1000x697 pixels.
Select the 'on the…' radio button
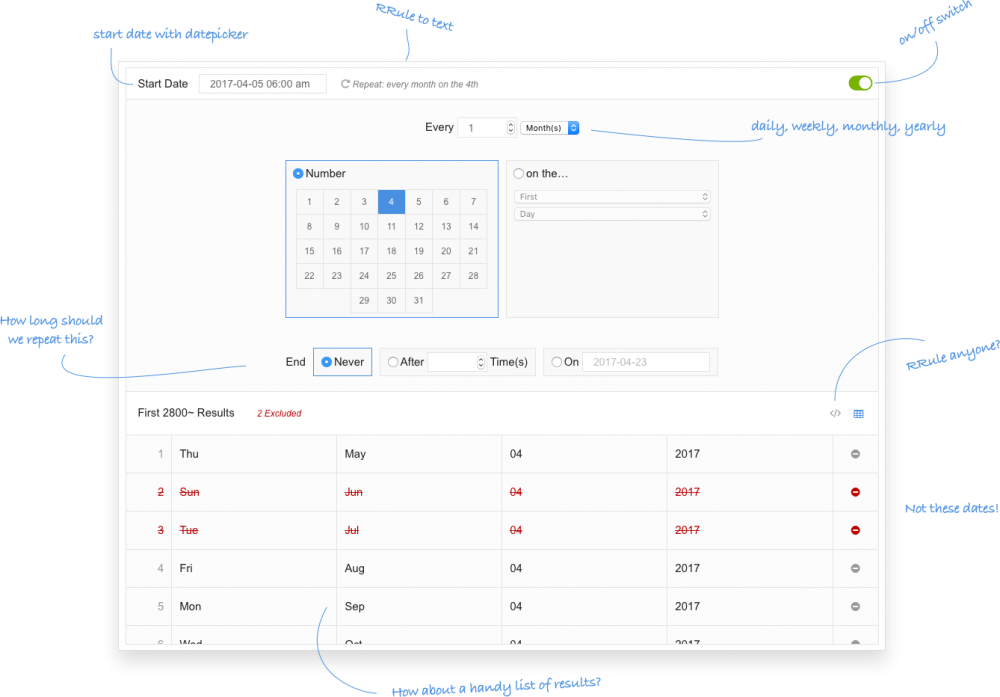[x=518, y=173]
